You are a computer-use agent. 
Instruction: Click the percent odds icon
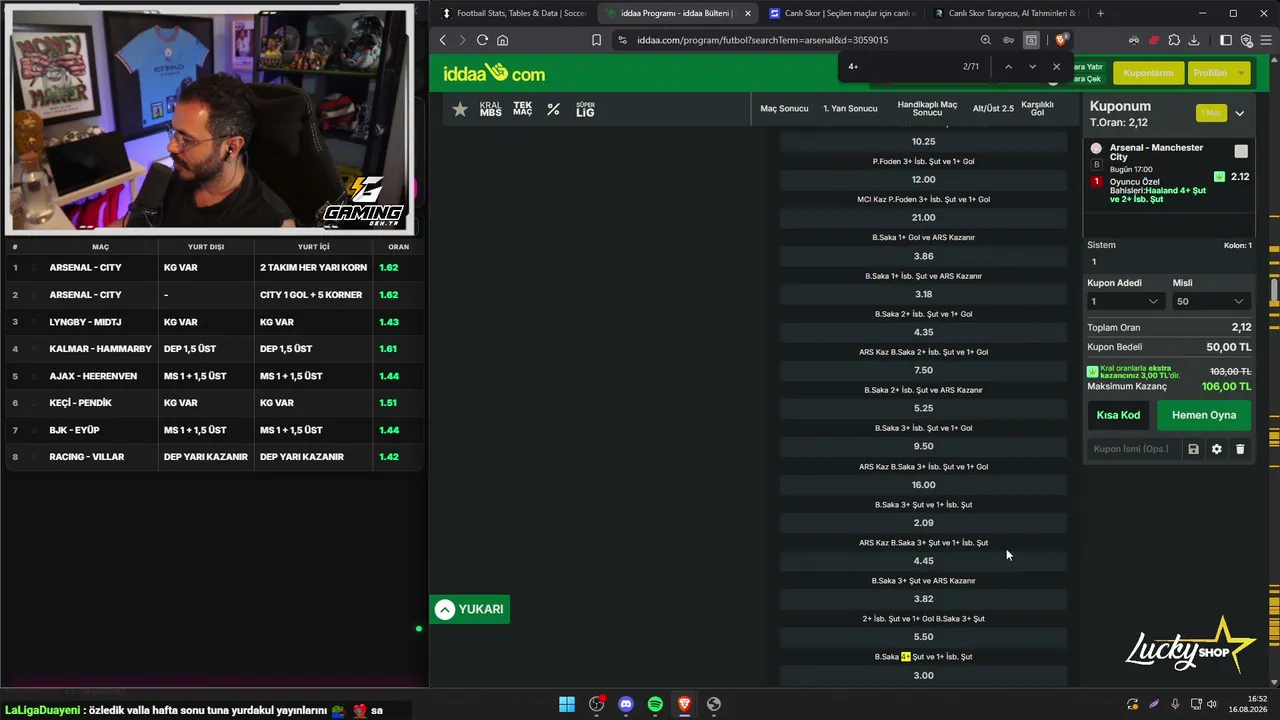[x=553, y=109]
